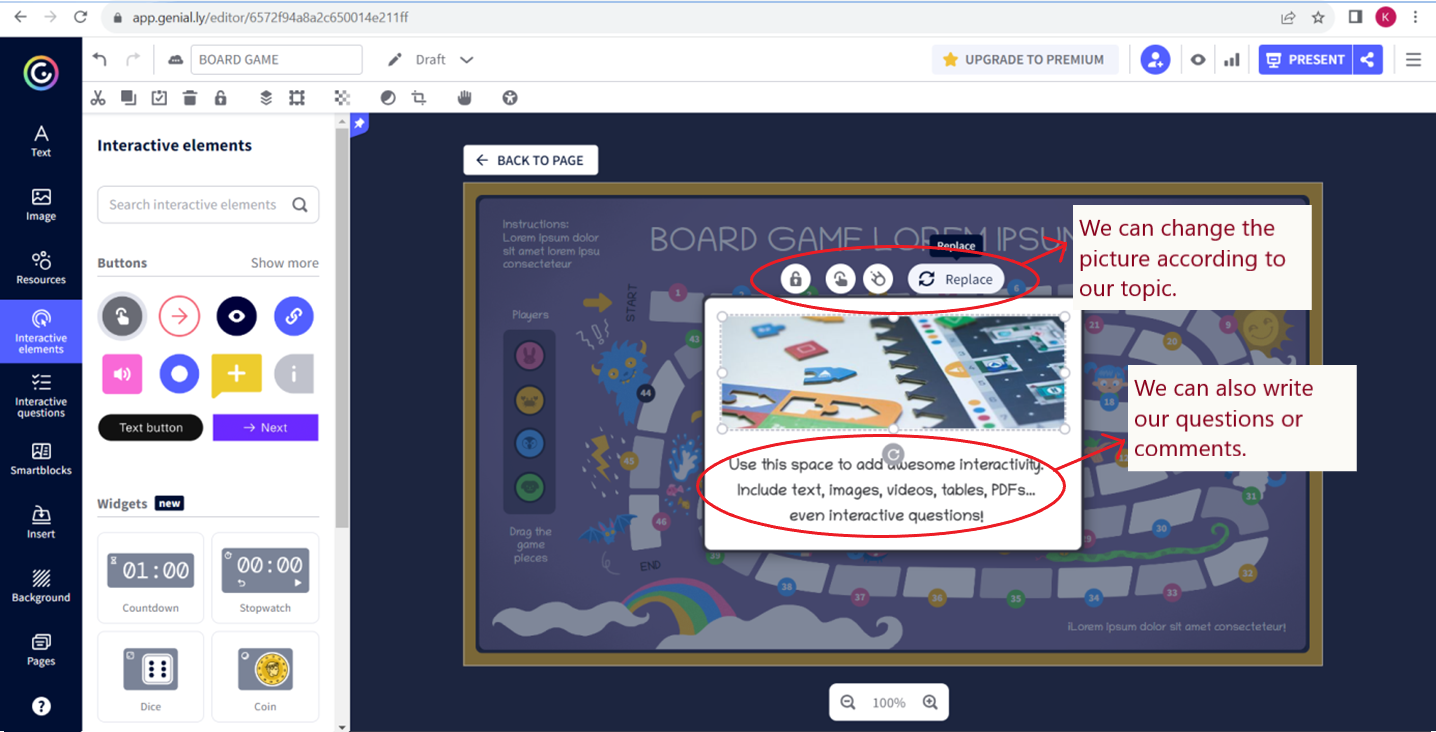Toggle the lock icon in editing toolbar
Screen dimensions: 1436x732
point(220,98)
